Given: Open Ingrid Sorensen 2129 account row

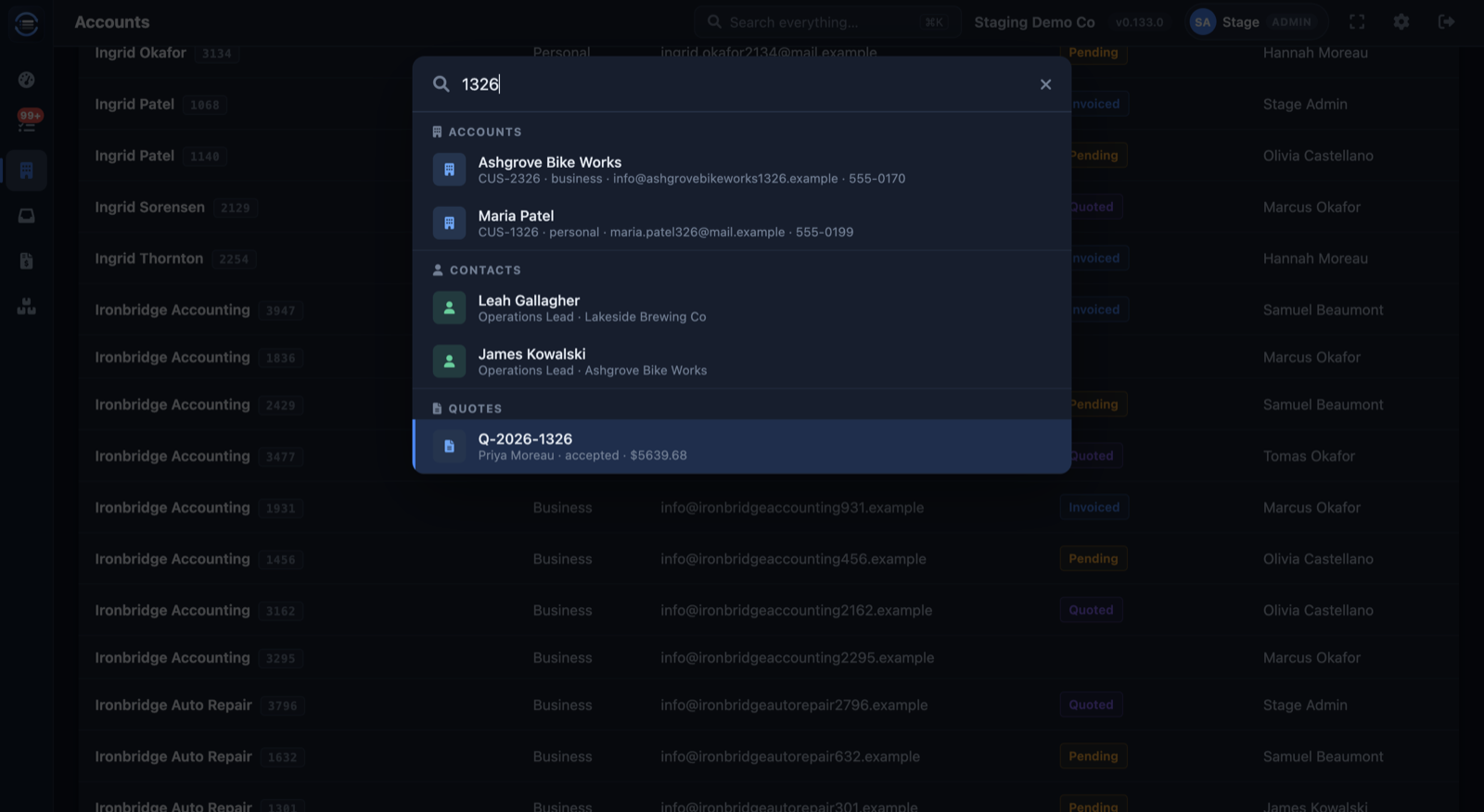Looking at the screenshot, I should (x=768, y=208).
